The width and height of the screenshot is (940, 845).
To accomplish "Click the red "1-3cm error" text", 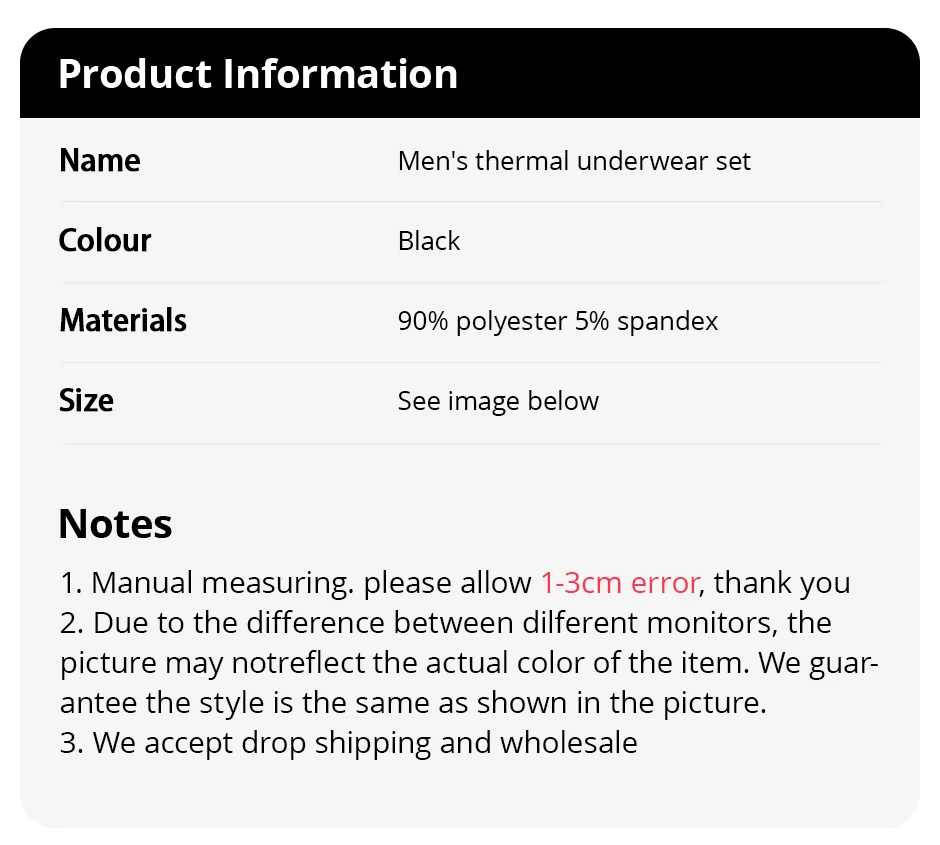I will [x=620, y=583].
